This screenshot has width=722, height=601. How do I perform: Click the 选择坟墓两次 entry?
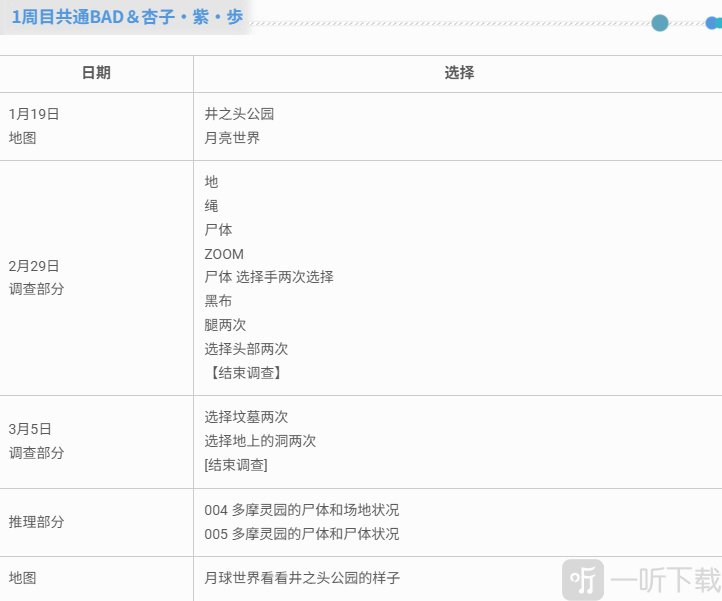point(246,417)
